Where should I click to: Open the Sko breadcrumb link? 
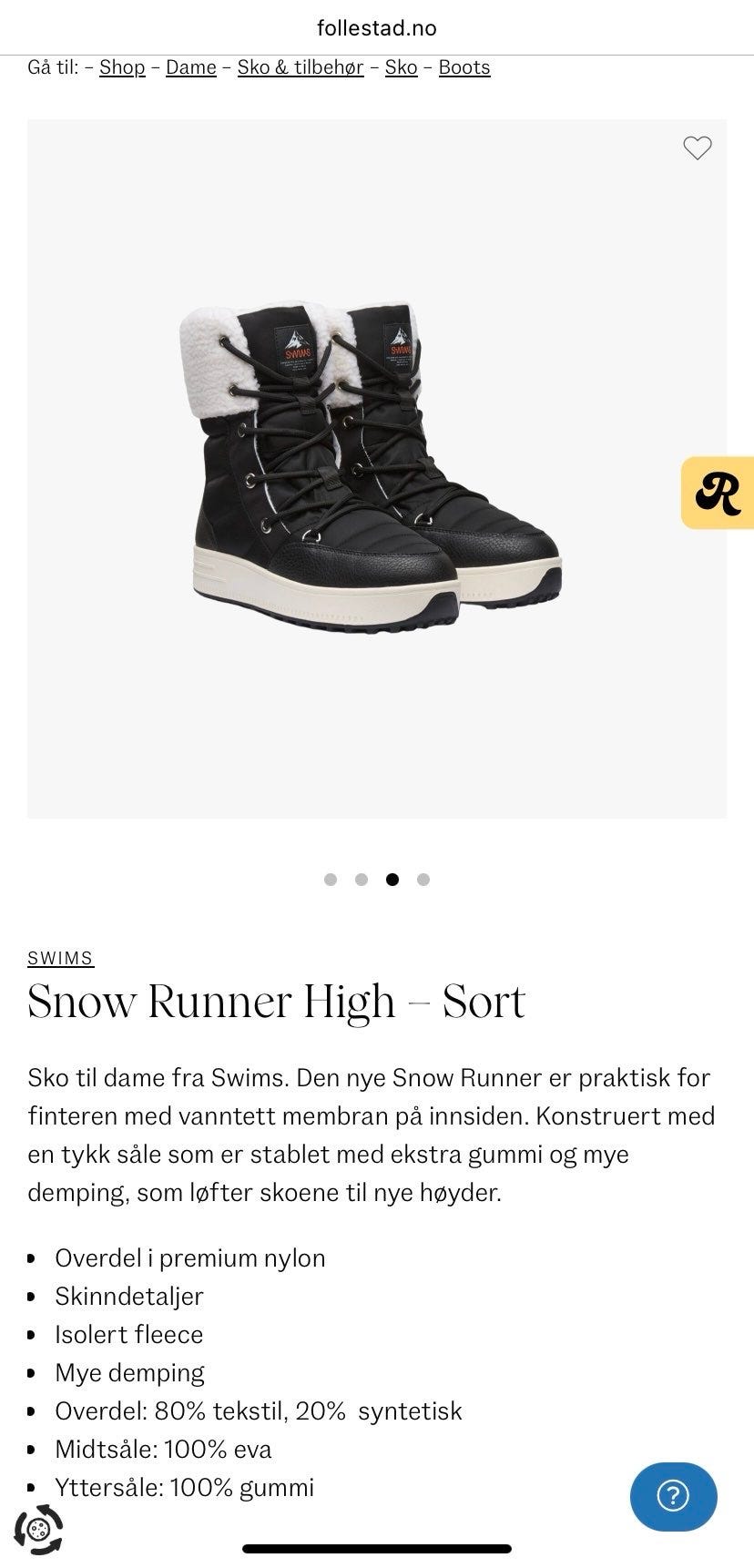[401, 67]
